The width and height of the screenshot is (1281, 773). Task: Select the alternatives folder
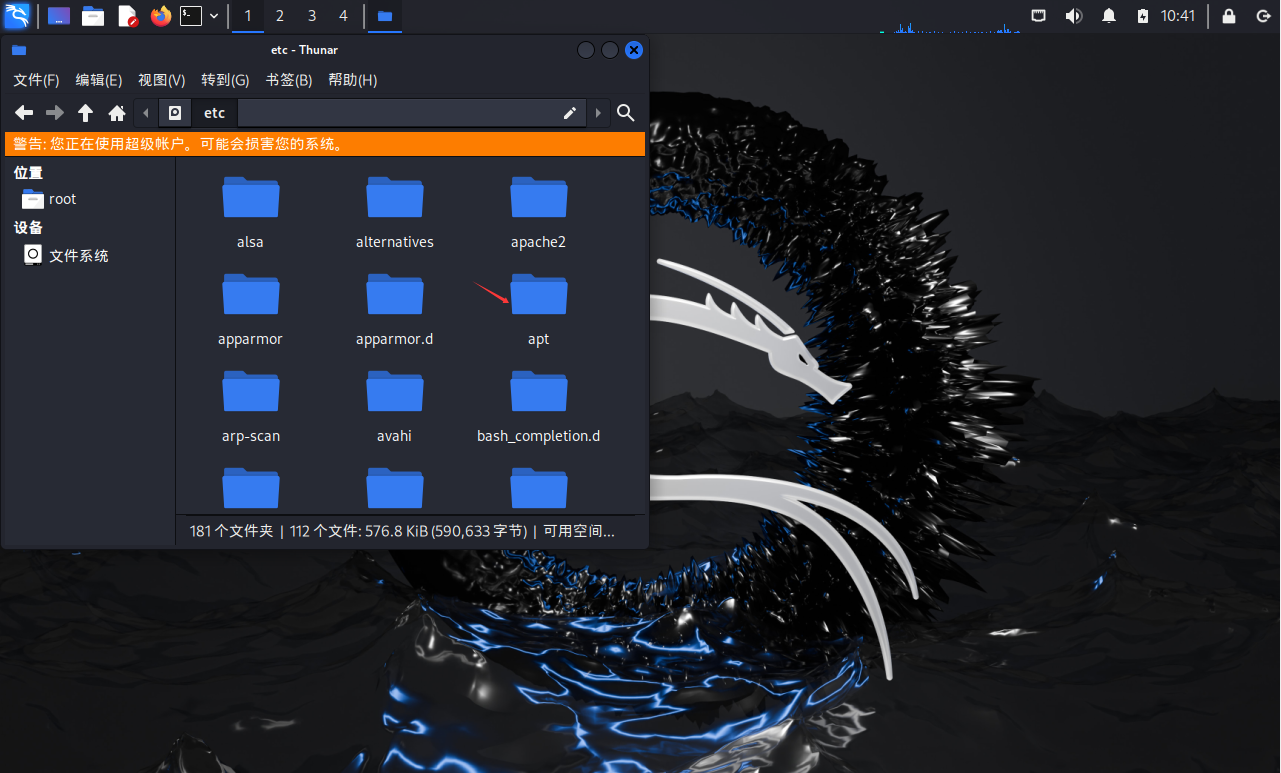[x=395, y=212]
